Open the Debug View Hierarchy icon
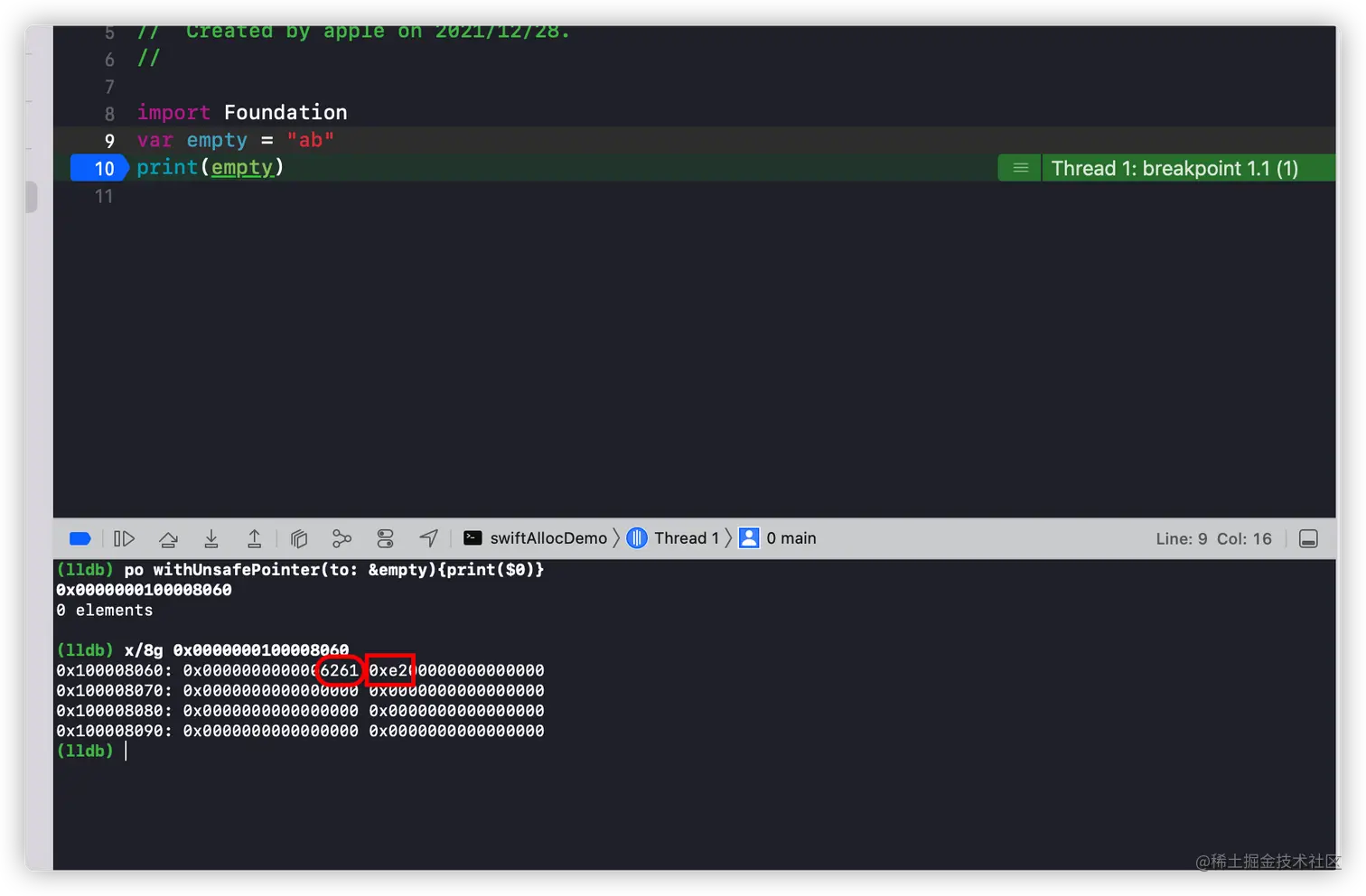The image size is (1366, 896). click(299, 539)
